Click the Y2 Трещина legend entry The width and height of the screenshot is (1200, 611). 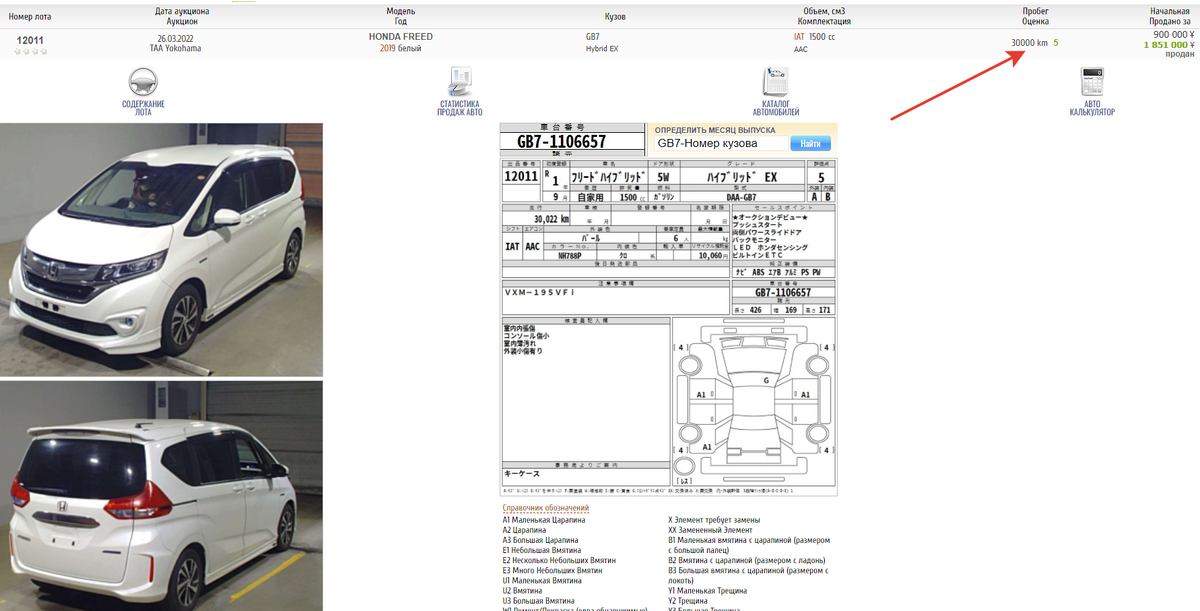click(x=688, y=601)
